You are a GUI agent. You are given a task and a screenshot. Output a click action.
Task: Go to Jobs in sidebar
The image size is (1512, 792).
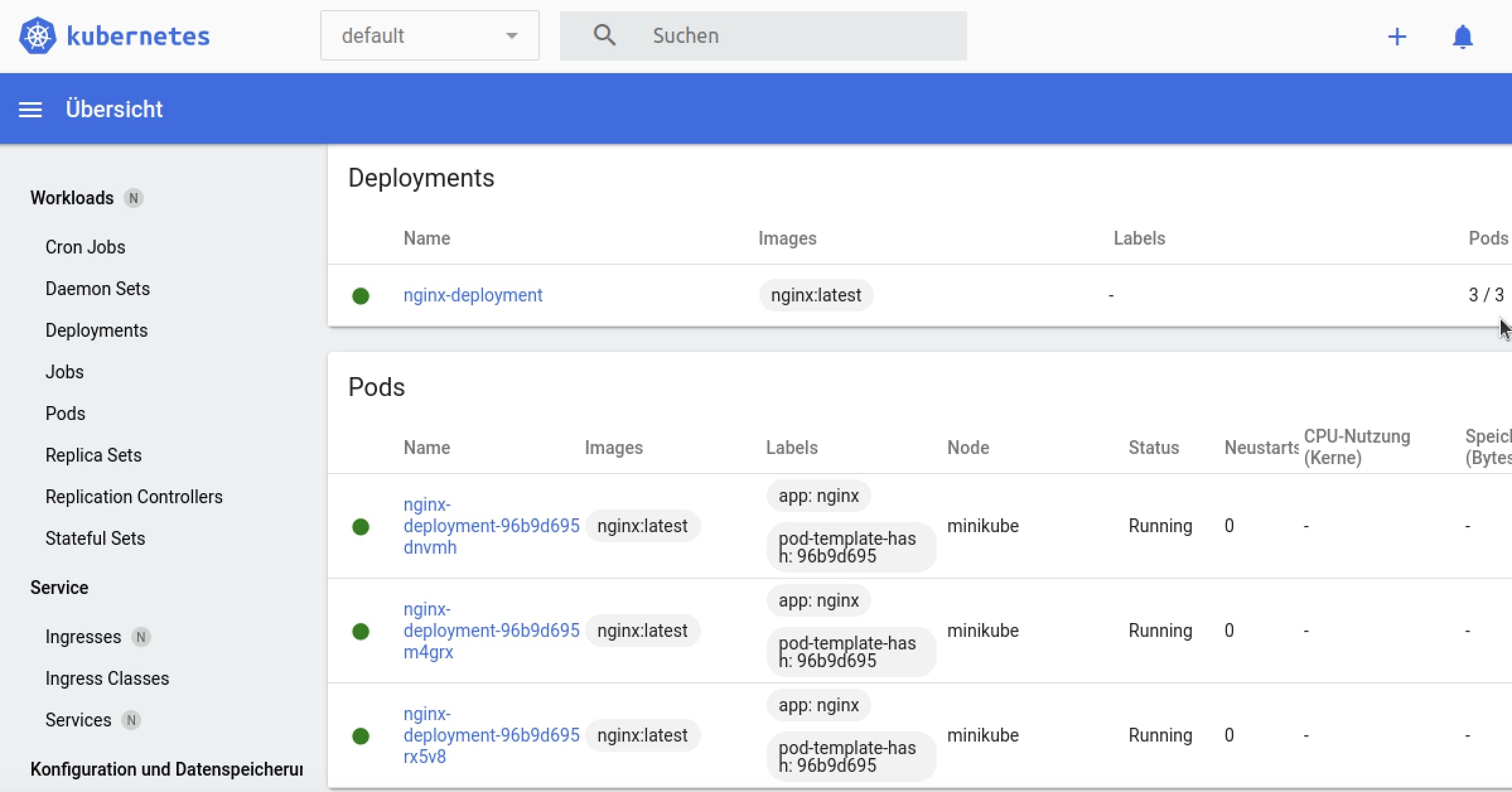click(x=64, y=372)
